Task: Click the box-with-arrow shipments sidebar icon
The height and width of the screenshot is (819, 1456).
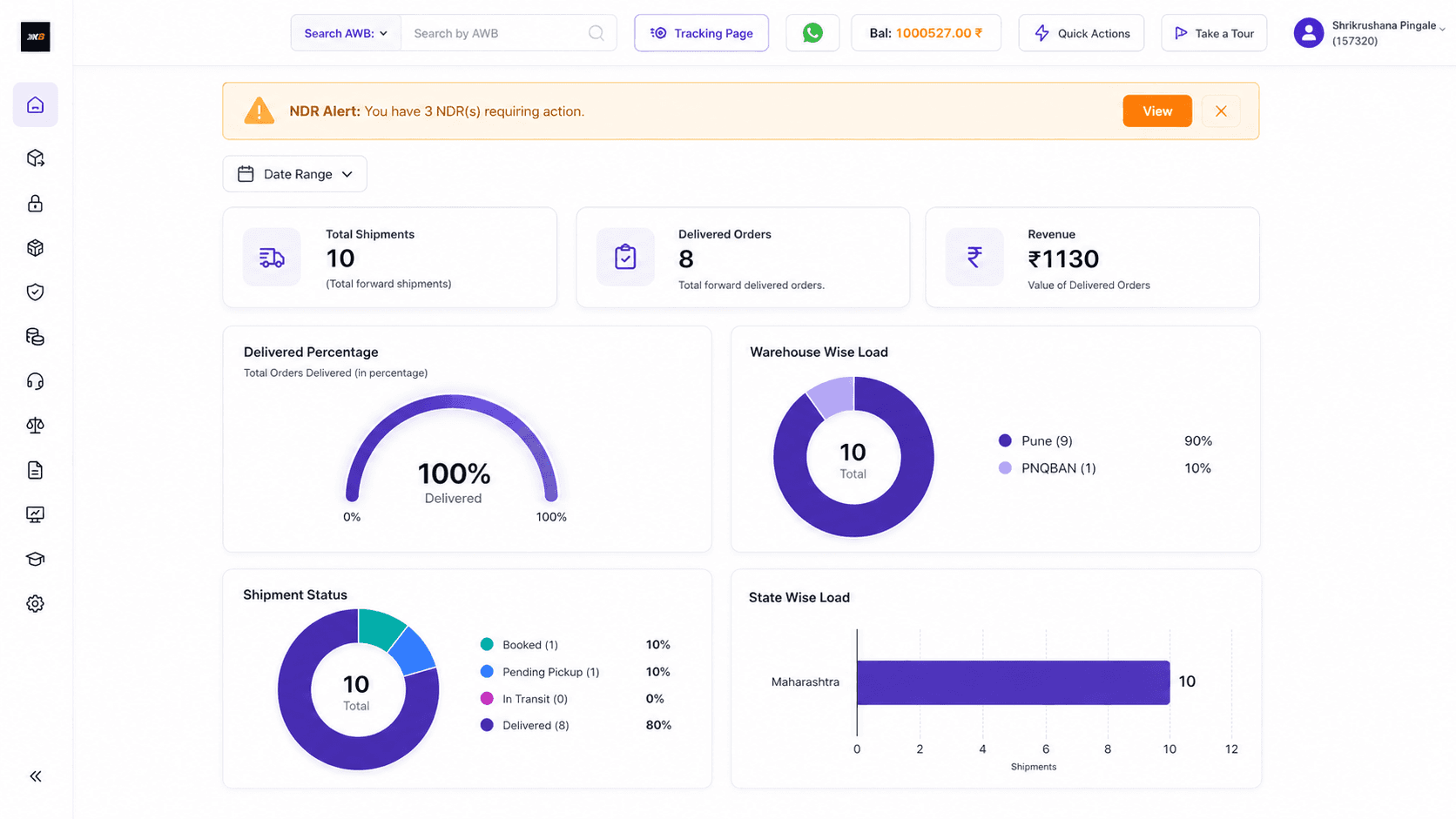Action: coord(35,158)
